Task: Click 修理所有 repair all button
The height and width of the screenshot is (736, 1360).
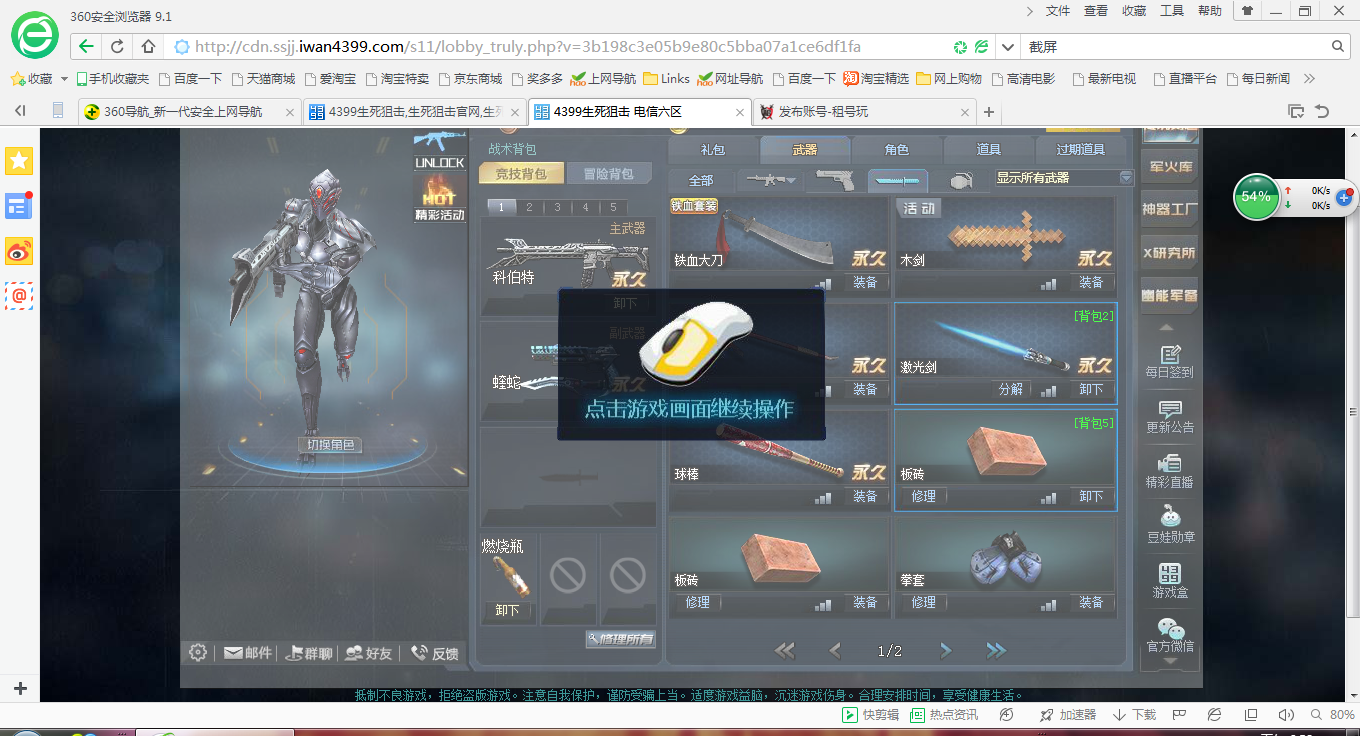Action: pos(621,639)
